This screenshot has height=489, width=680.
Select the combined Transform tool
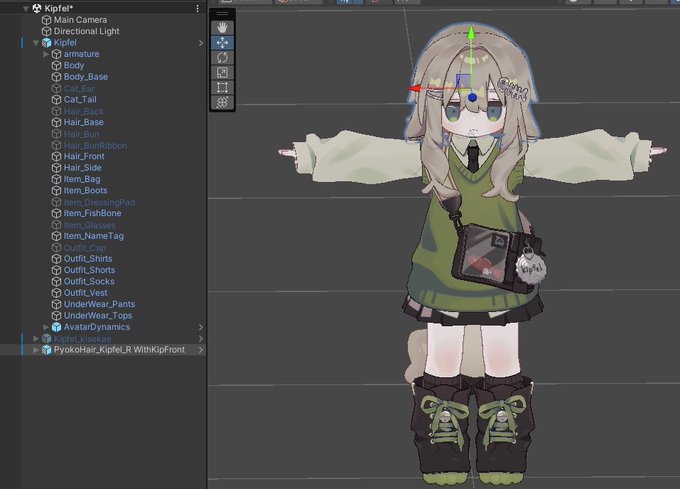(x=222, y=102)
